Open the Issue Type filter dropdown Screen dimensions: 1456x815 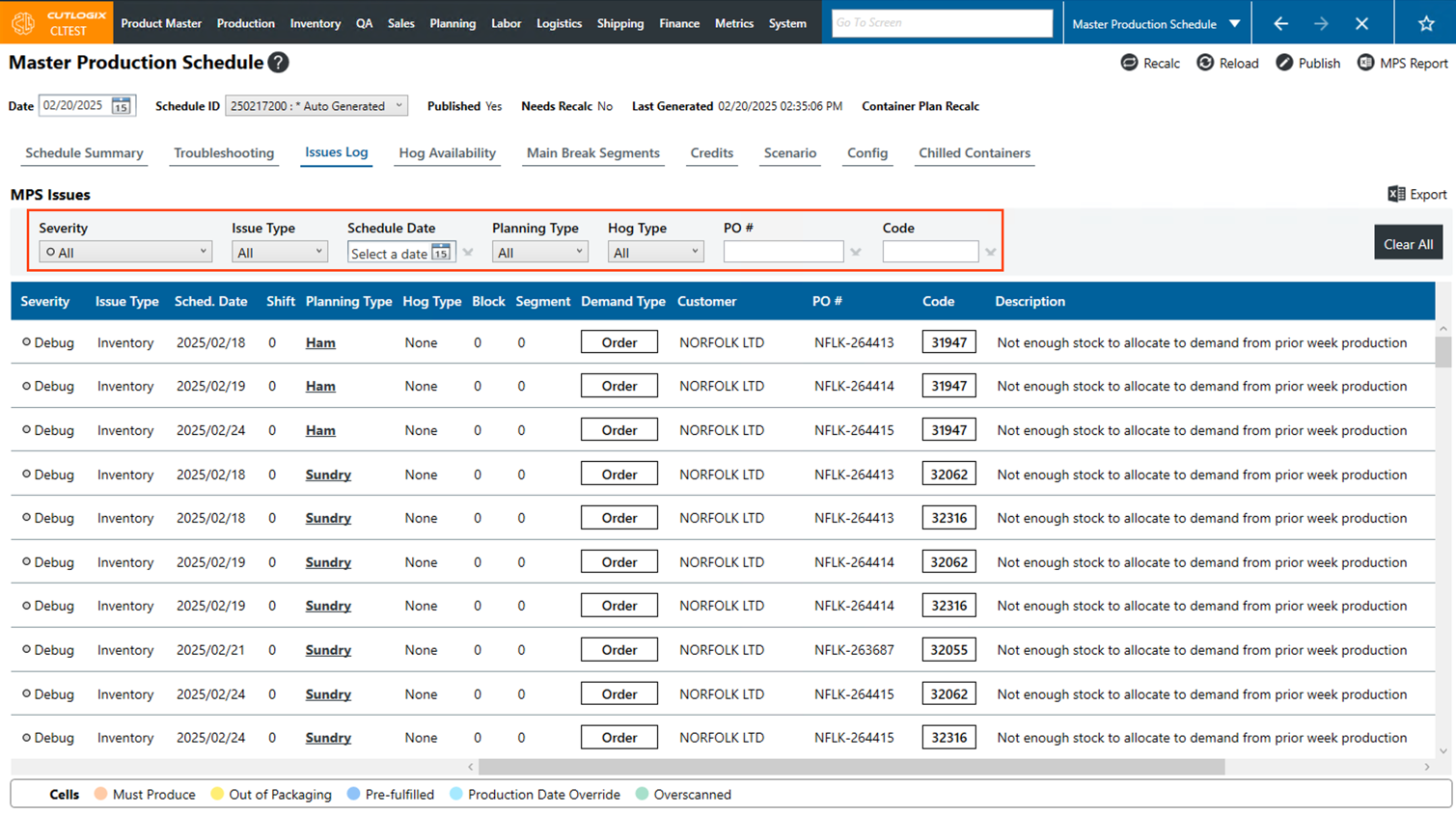279,252
